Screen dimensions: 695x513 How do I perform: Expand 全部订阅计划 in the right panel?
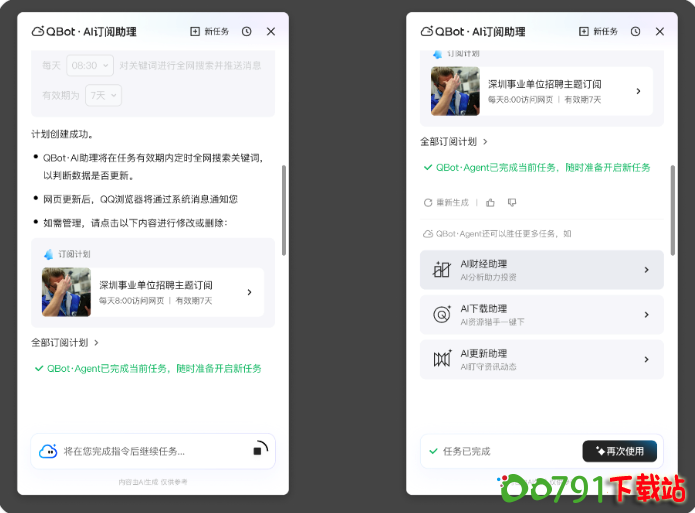tap(454, 142)
